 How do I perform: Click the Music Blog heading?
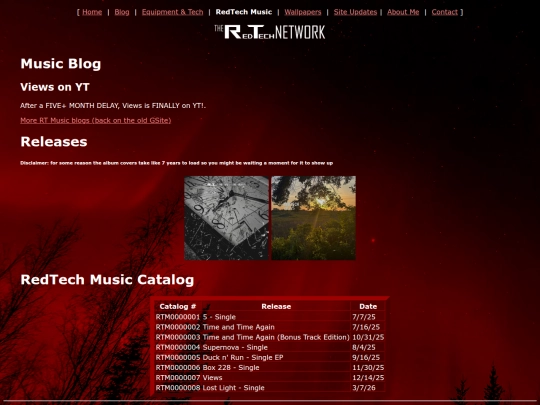(x=61, y=64)
